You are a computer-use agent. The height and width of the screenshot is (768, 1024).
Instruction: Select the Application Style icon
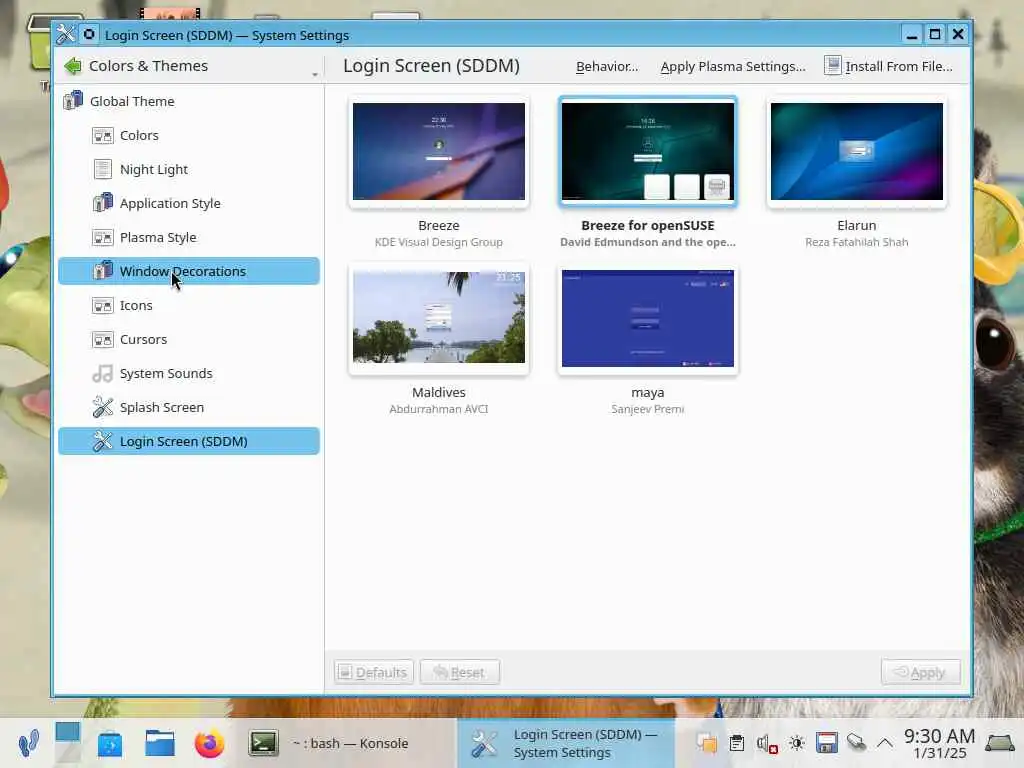(103, 203)
